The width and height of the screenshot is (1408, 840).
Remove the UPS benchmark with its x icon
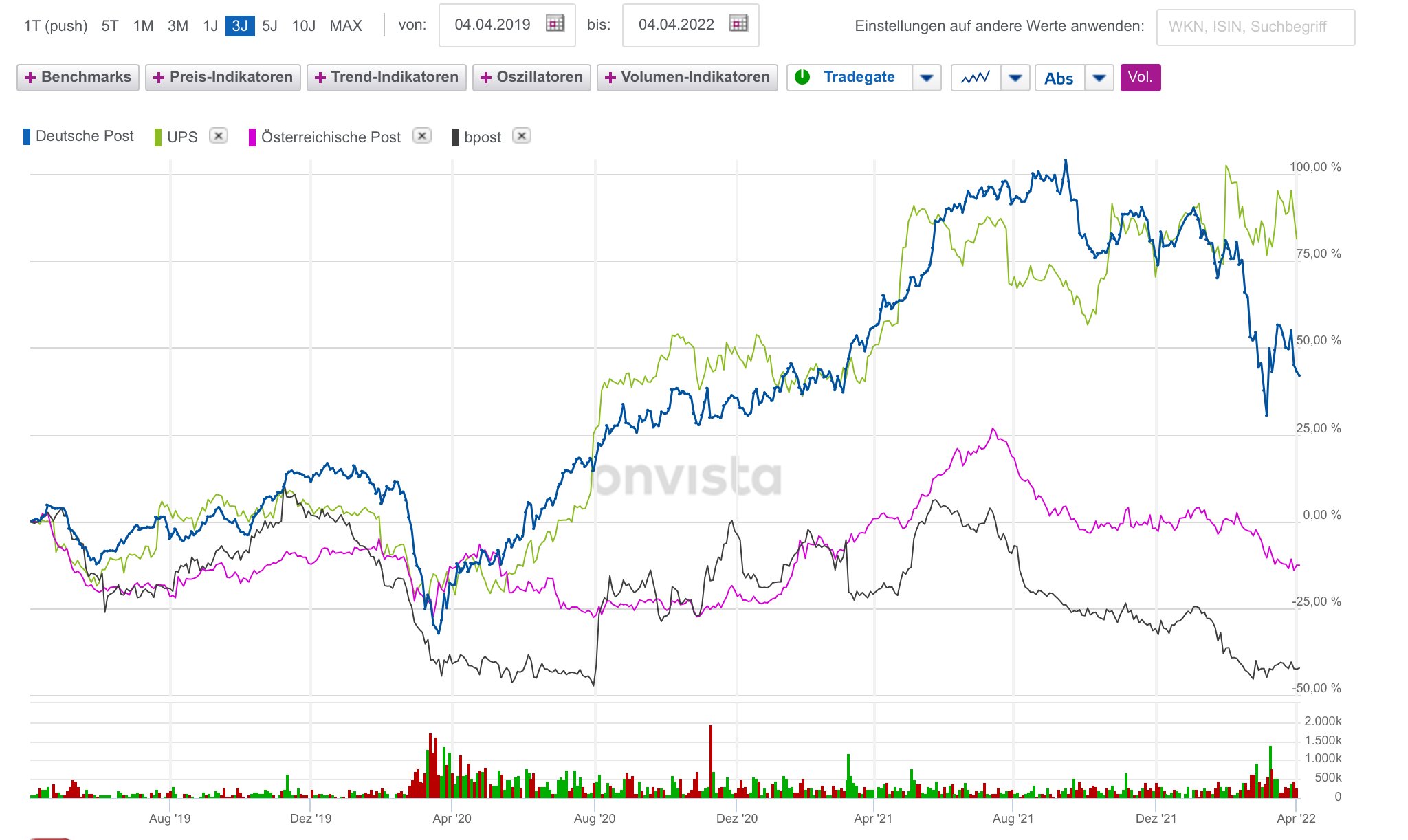click(x=218, y=136)
